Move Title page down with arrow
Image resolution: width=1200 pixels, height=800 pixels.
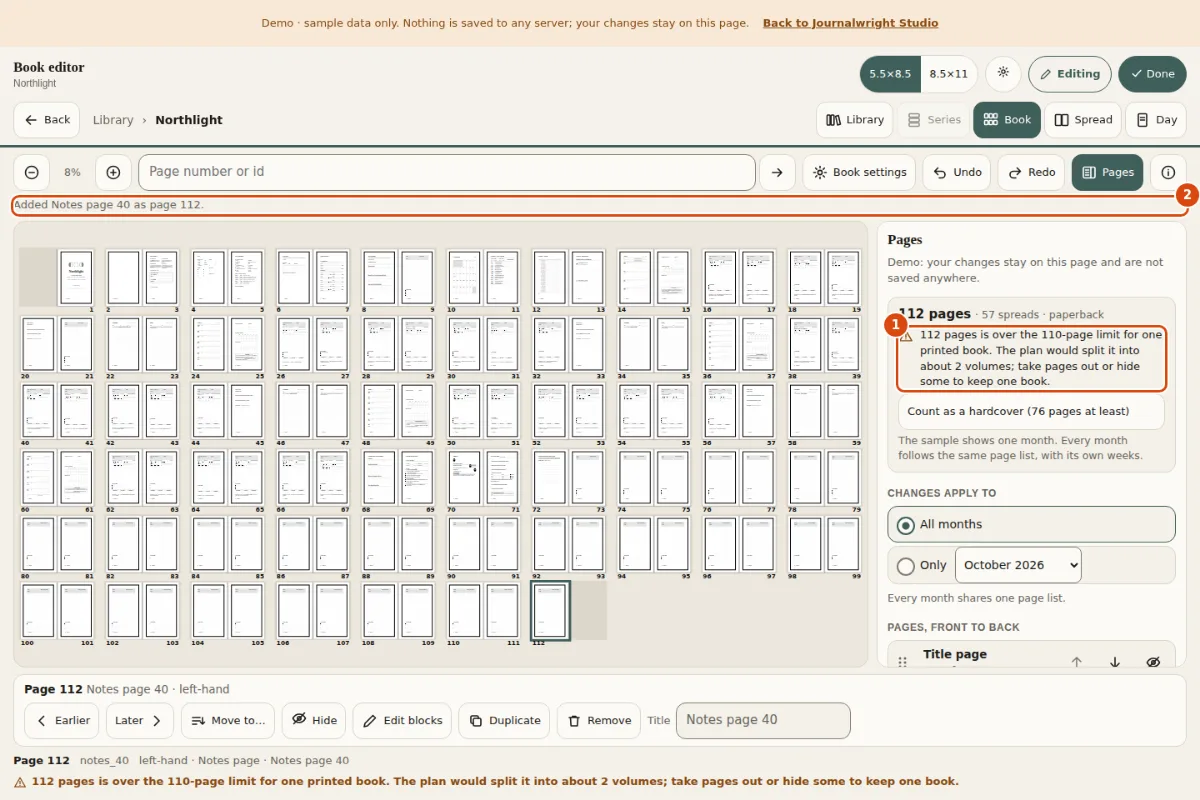click(x=1115, y=662)
